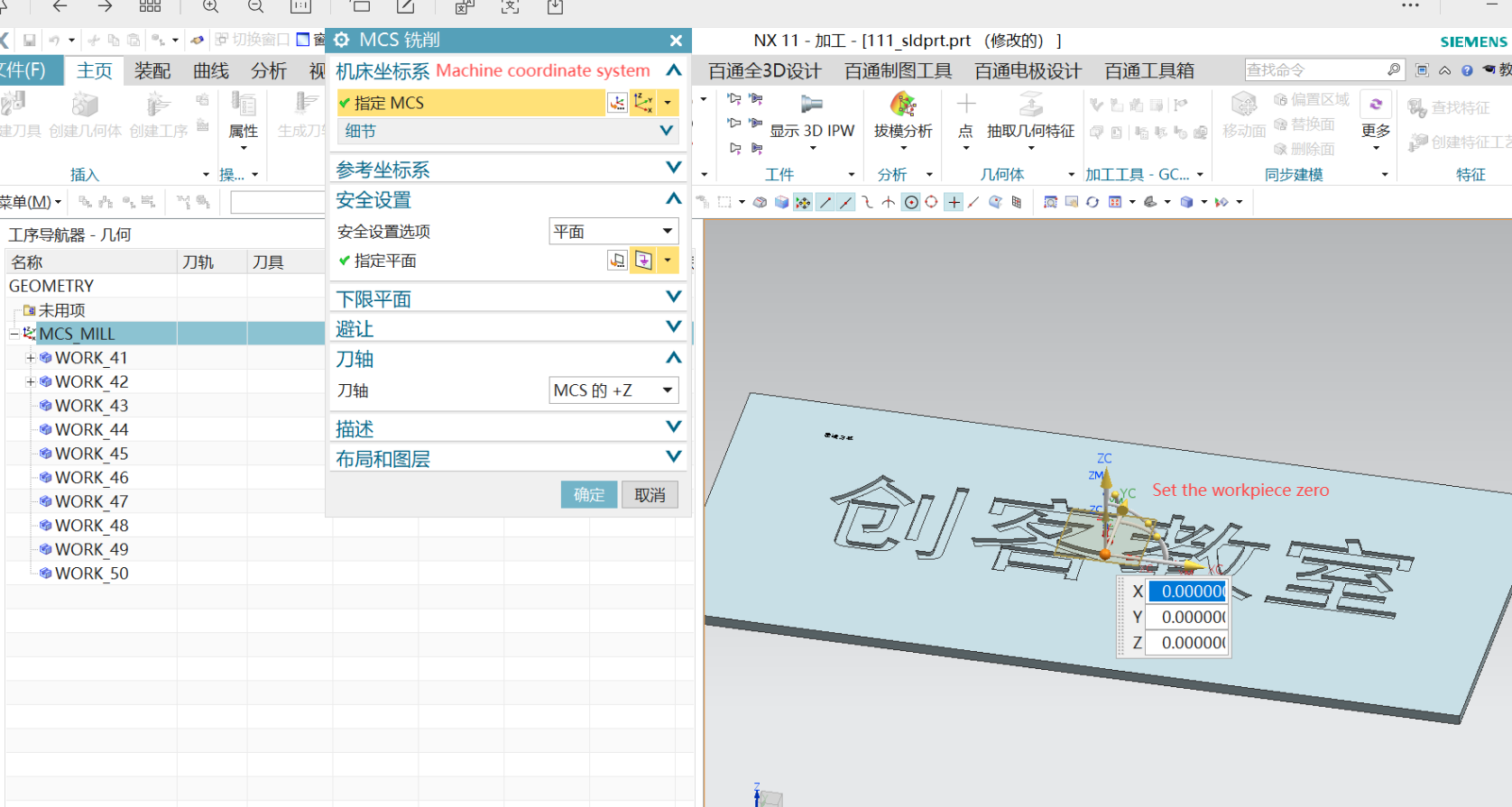Click the 替换面 tool
The width and height of the screenshot is (1512, 807).
pyautogui.click(x=1304, y=124)
